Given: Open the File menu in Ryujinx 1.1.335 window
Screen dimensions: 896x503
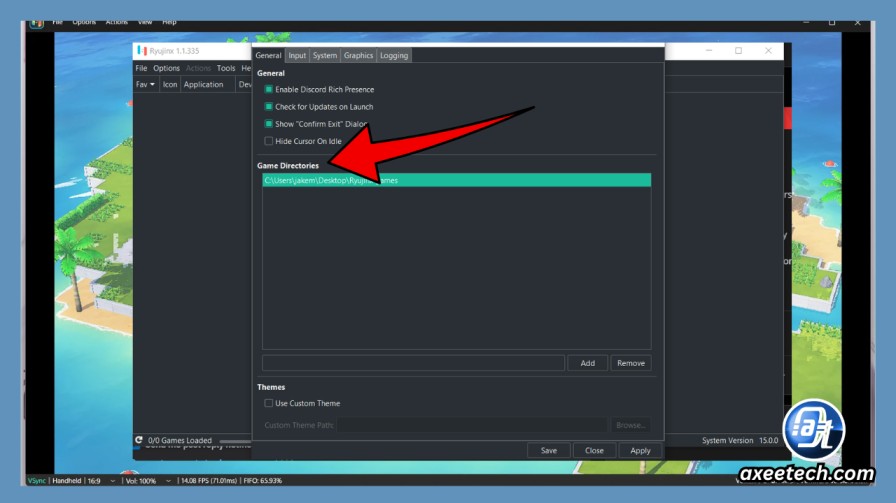Looking at the screenshot, I should [x=141, y=68].
